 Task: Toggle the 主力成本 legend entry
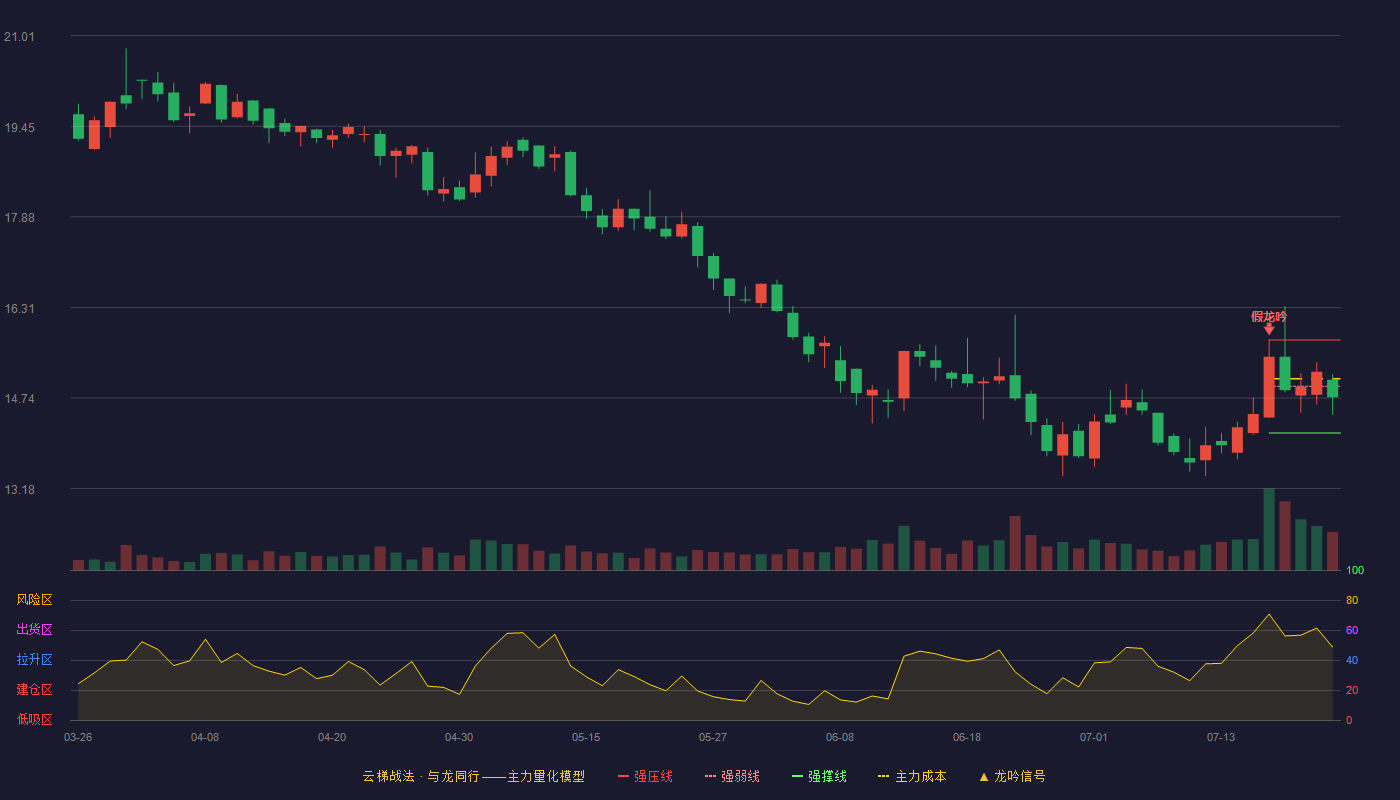coord(912,776)
